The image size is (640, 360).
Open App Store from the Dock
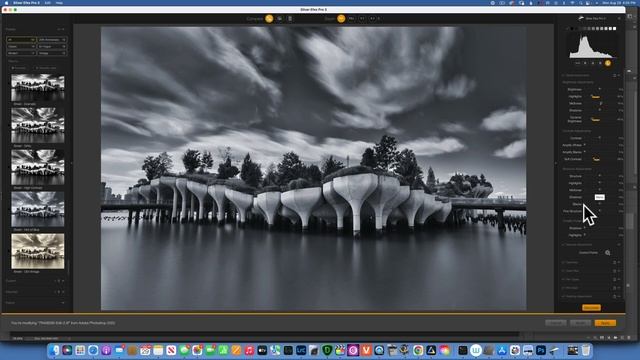pos(502,350)
